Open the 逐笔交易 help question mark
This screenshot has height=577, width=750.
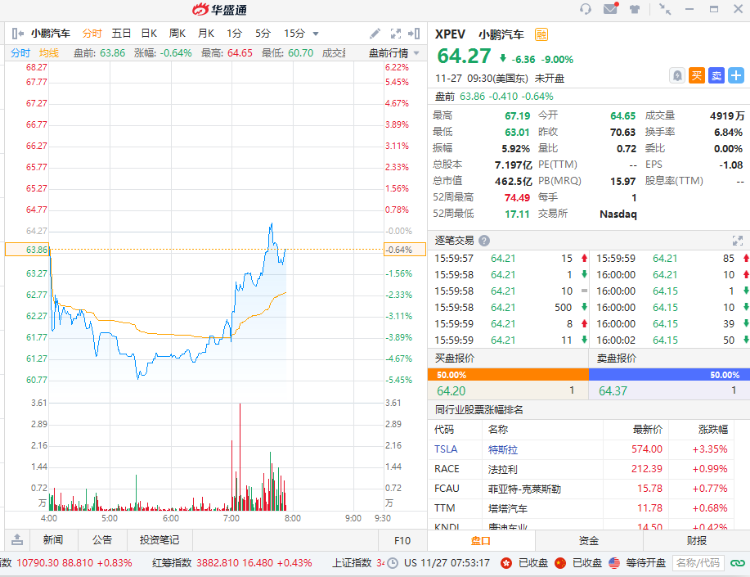coord(484,241)
